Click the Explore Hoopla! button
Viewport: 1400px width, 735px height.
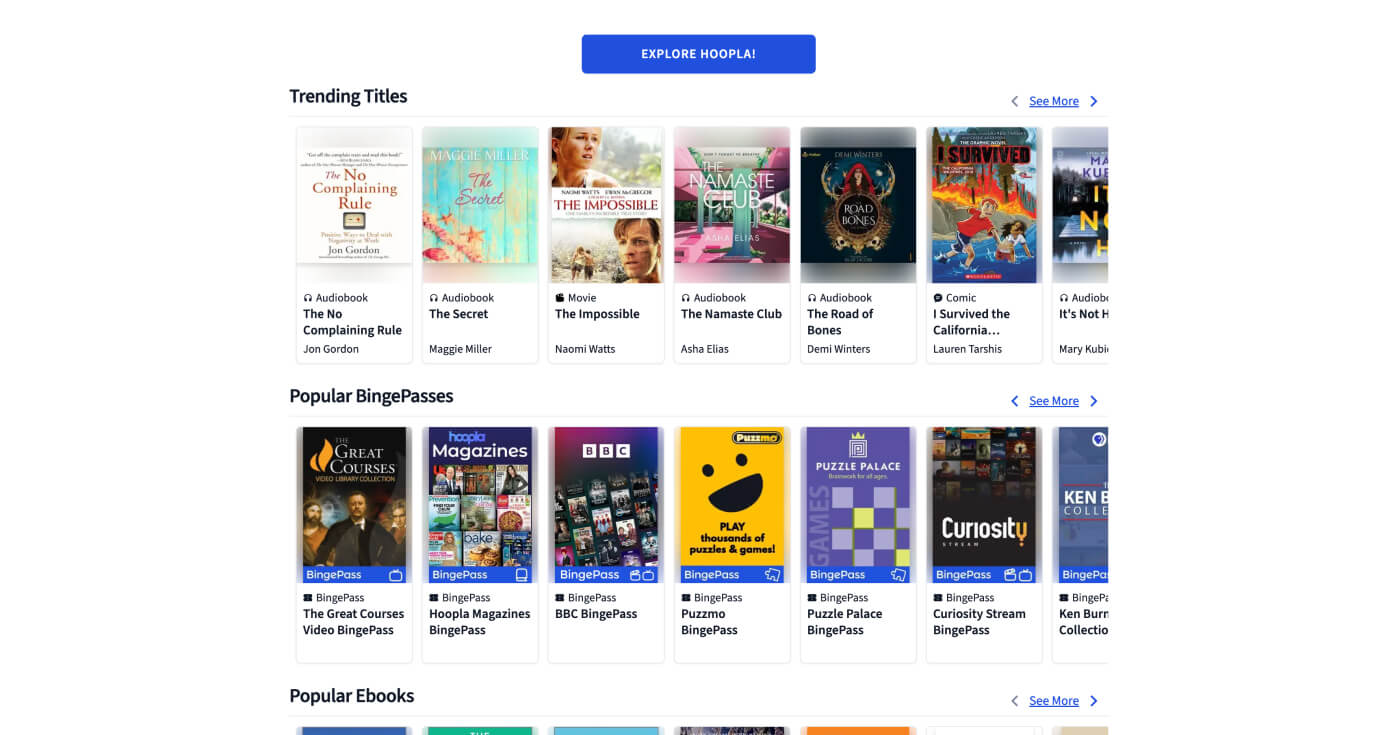[x=698, y=54]
